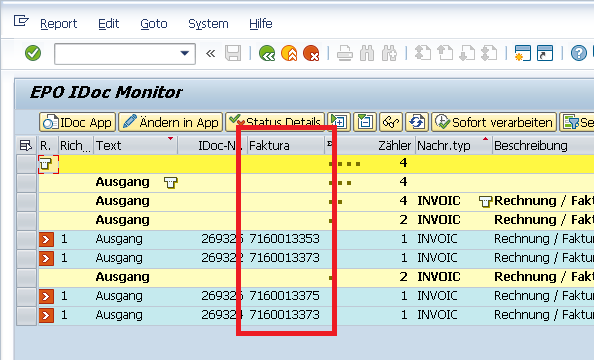Click the Sofort verarbeiten button

click(494, 122)
